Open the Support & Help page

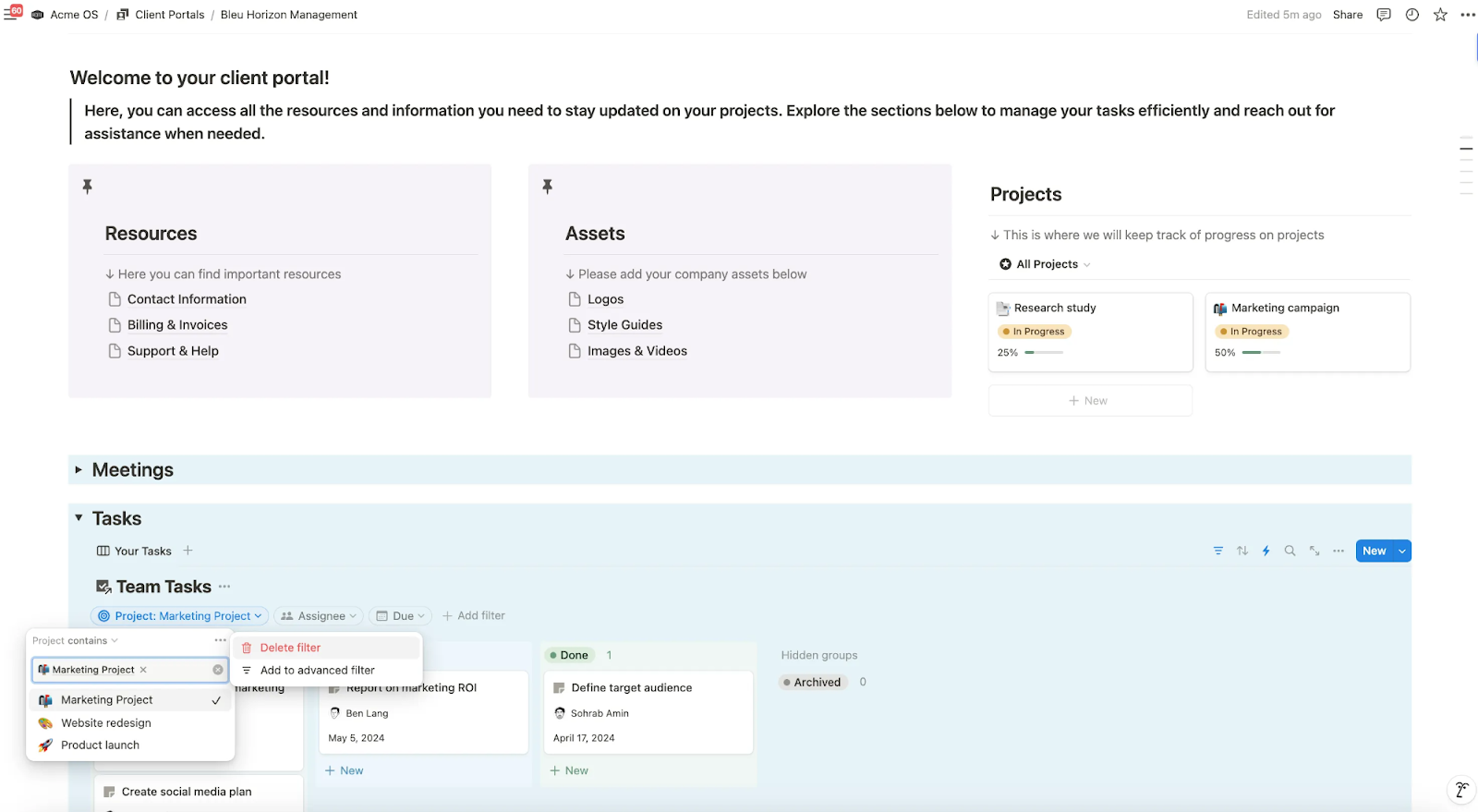164,351
